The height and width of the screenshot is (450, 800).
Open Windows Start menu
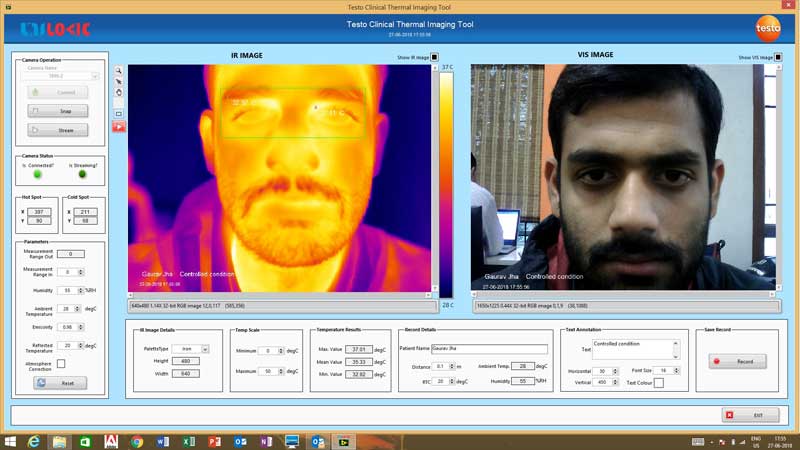[10, 441]
